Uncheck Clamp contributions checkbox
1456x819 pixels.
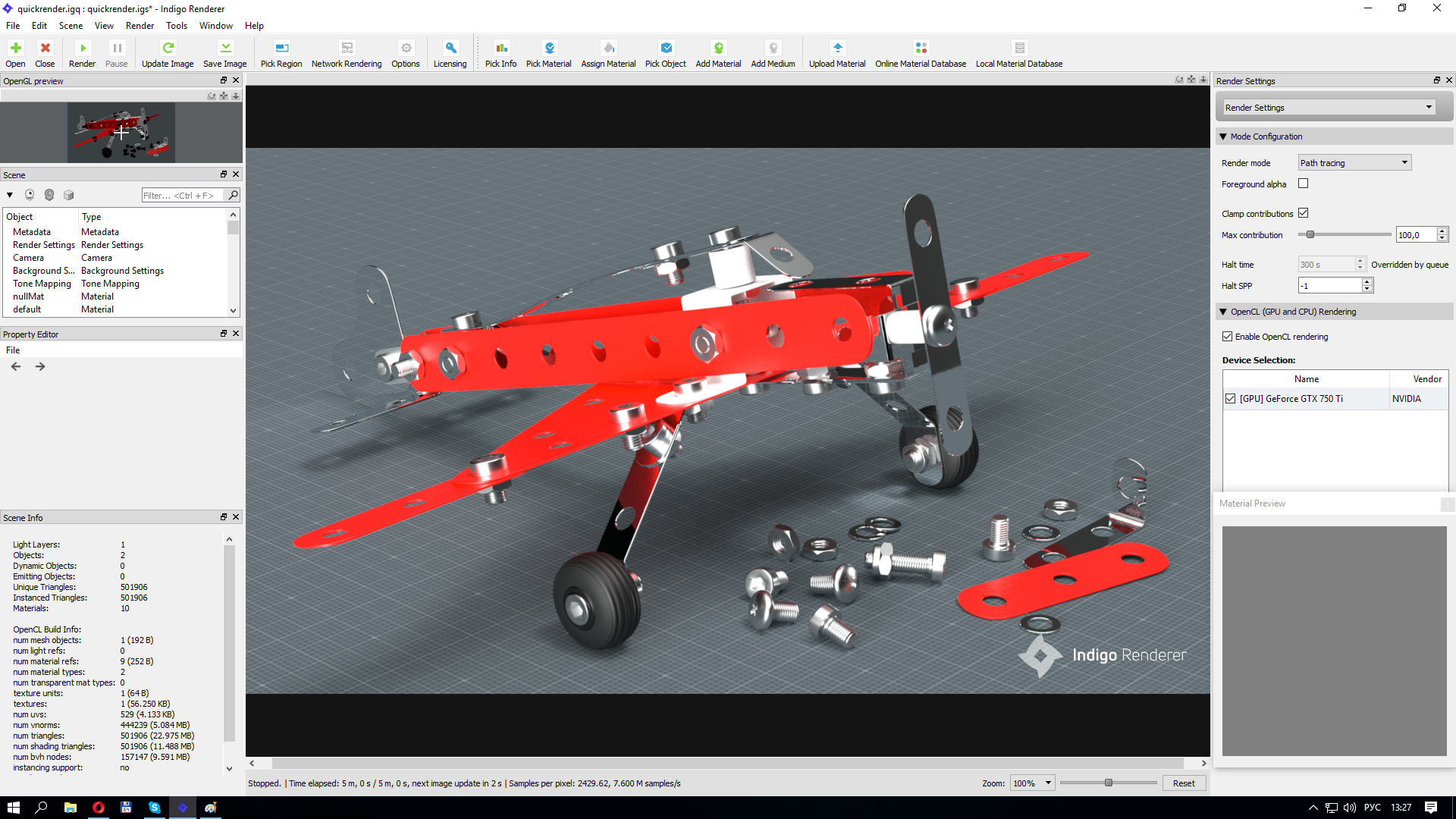[x=1303, y=213]
